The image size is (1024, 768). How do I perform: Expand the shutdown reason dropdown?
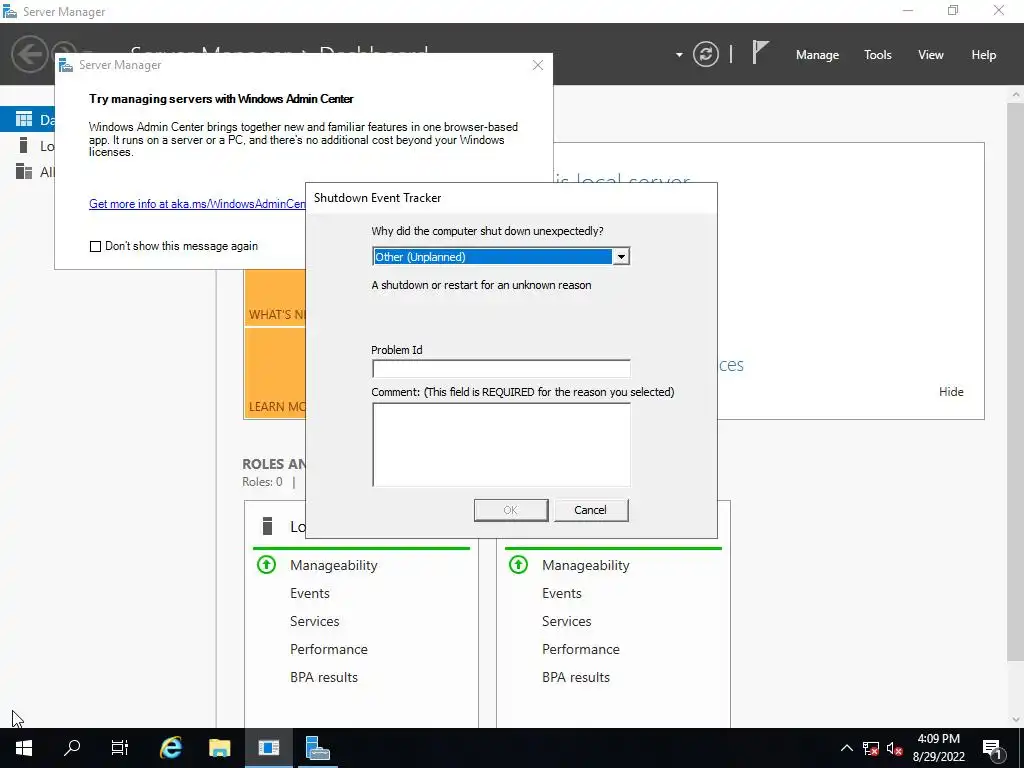620,257
